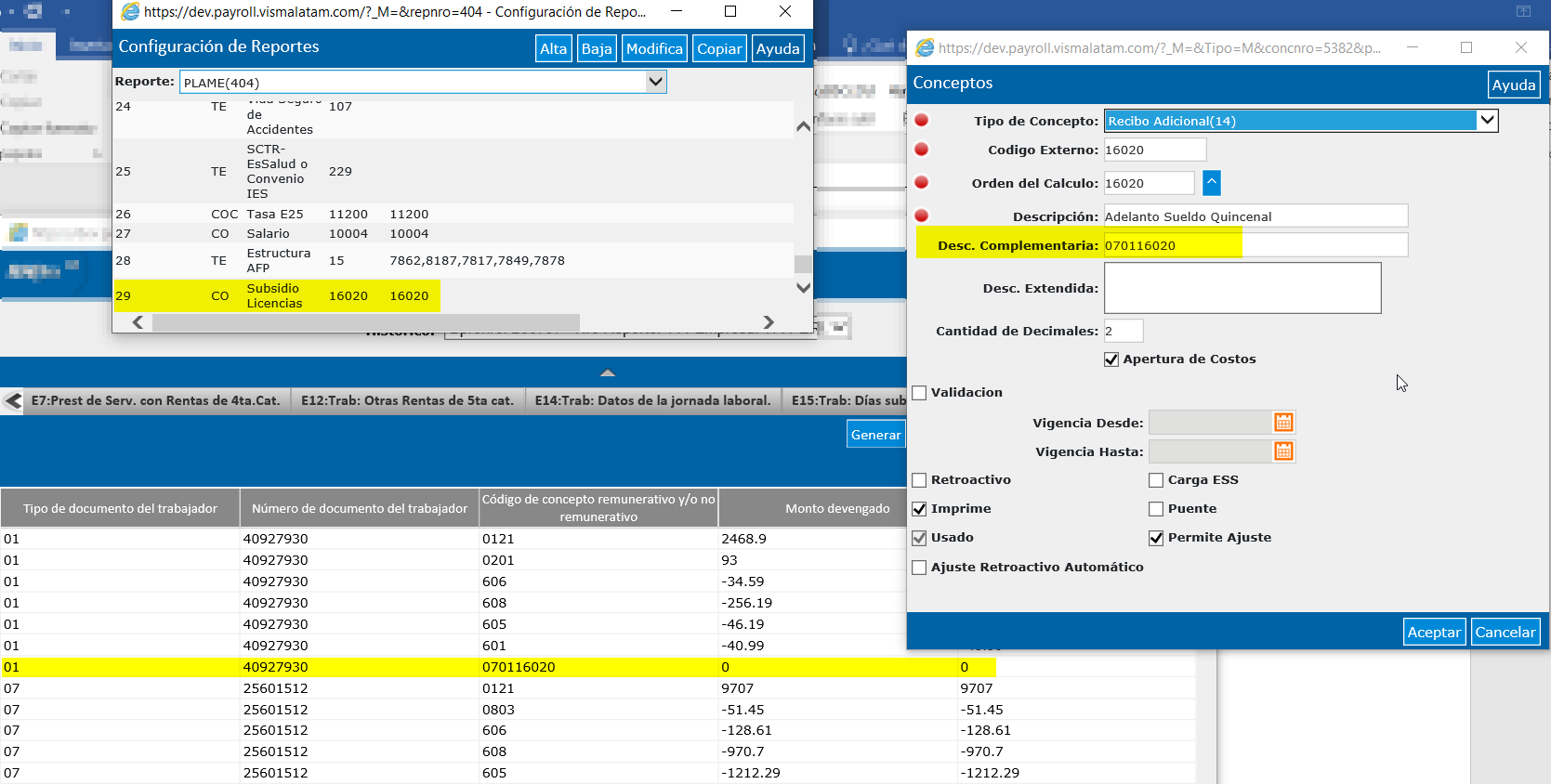Open calendar picker for Vigencia Desde
Screen dimensions: 1551x784
1283,423
